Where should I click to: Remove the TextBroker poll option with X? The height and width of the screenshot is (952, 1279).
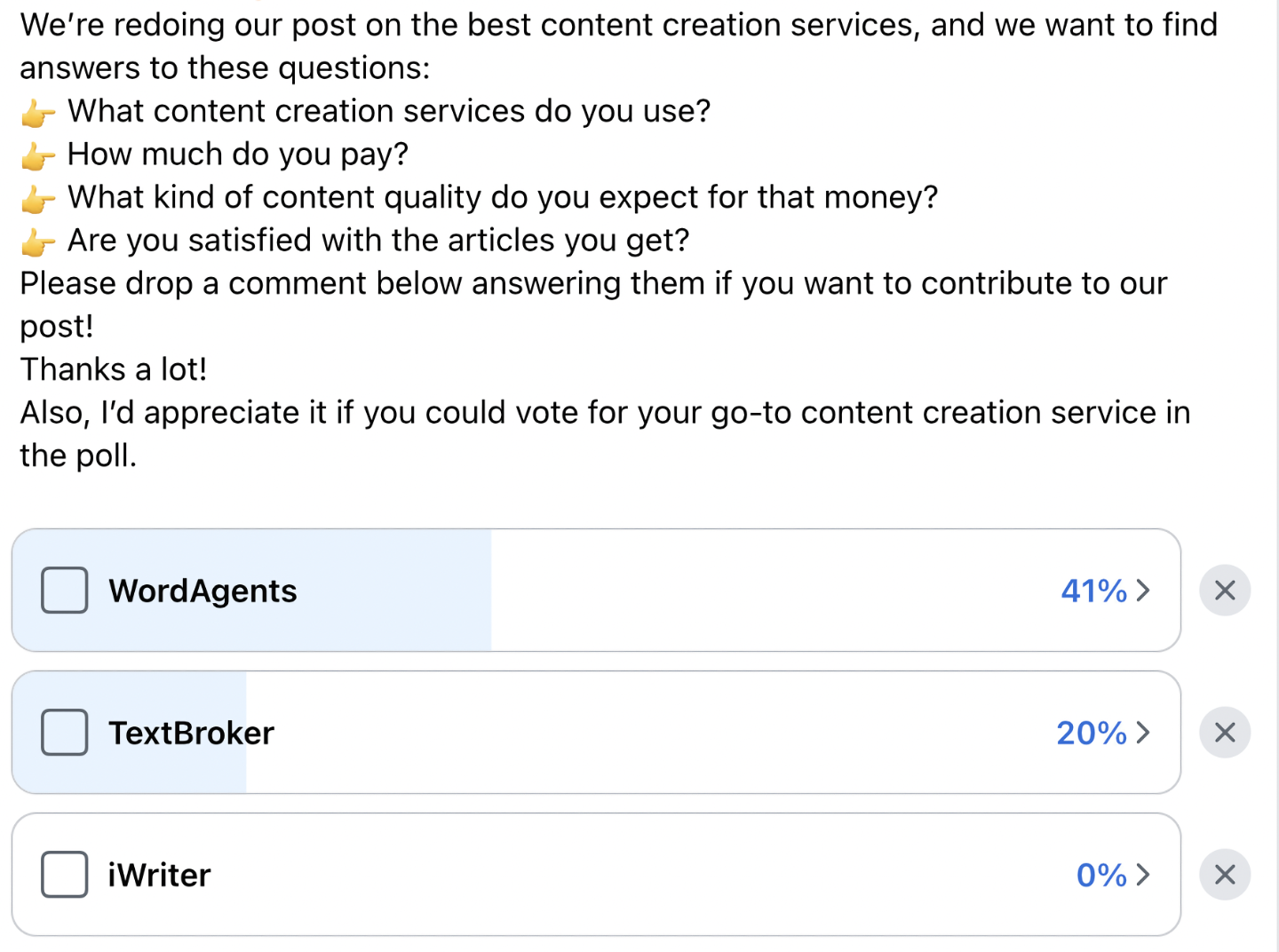click(x=1225, y=733)
